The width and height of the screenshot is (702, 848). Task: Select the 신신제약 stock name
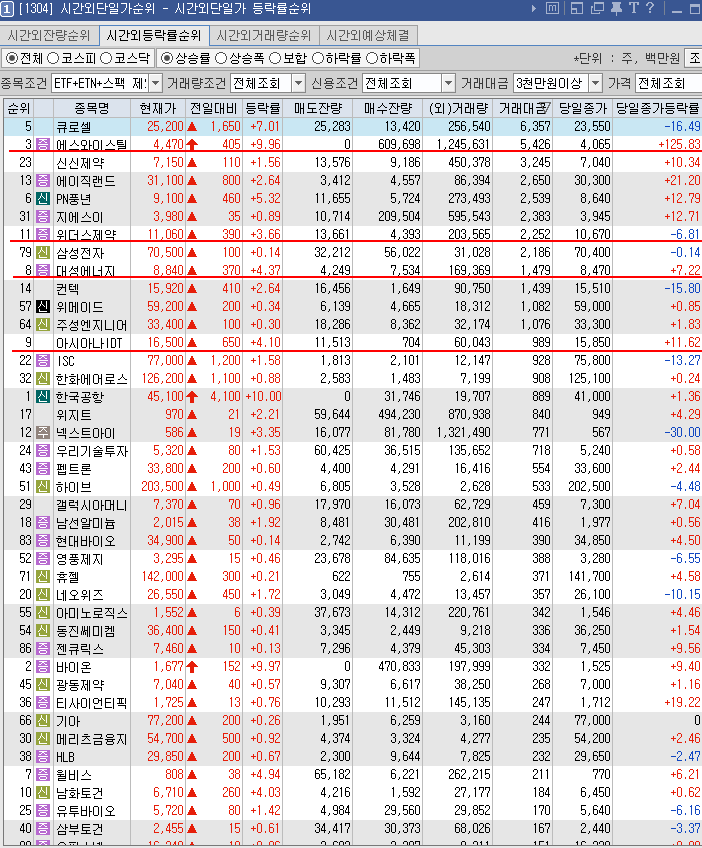click(80, 163)
